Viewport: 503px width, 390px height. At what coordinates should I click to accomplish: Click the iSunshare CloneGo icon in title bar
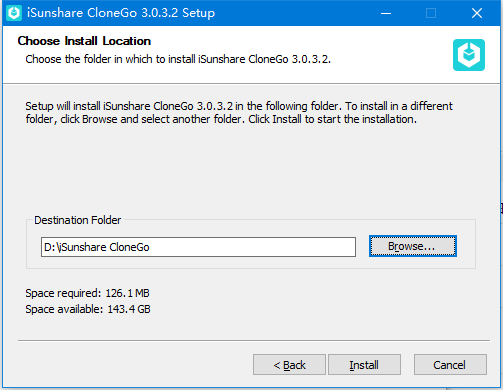tap(14, 13)
